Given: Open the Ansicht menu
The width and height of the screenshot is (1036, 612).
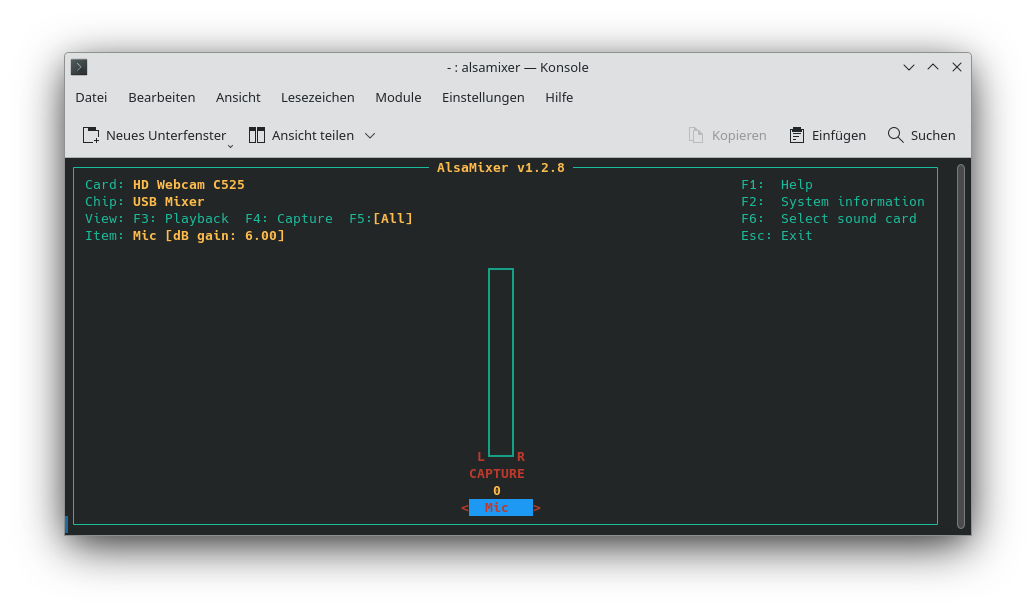Looking at the screenshot, I should (238, 97).
